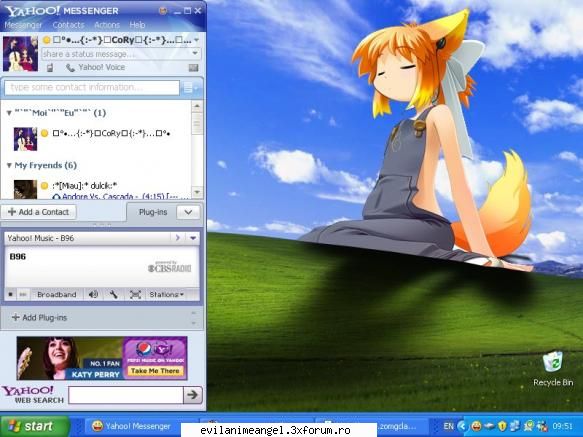
Task: Click the web search go arrow button
Action: pos(193,395)
